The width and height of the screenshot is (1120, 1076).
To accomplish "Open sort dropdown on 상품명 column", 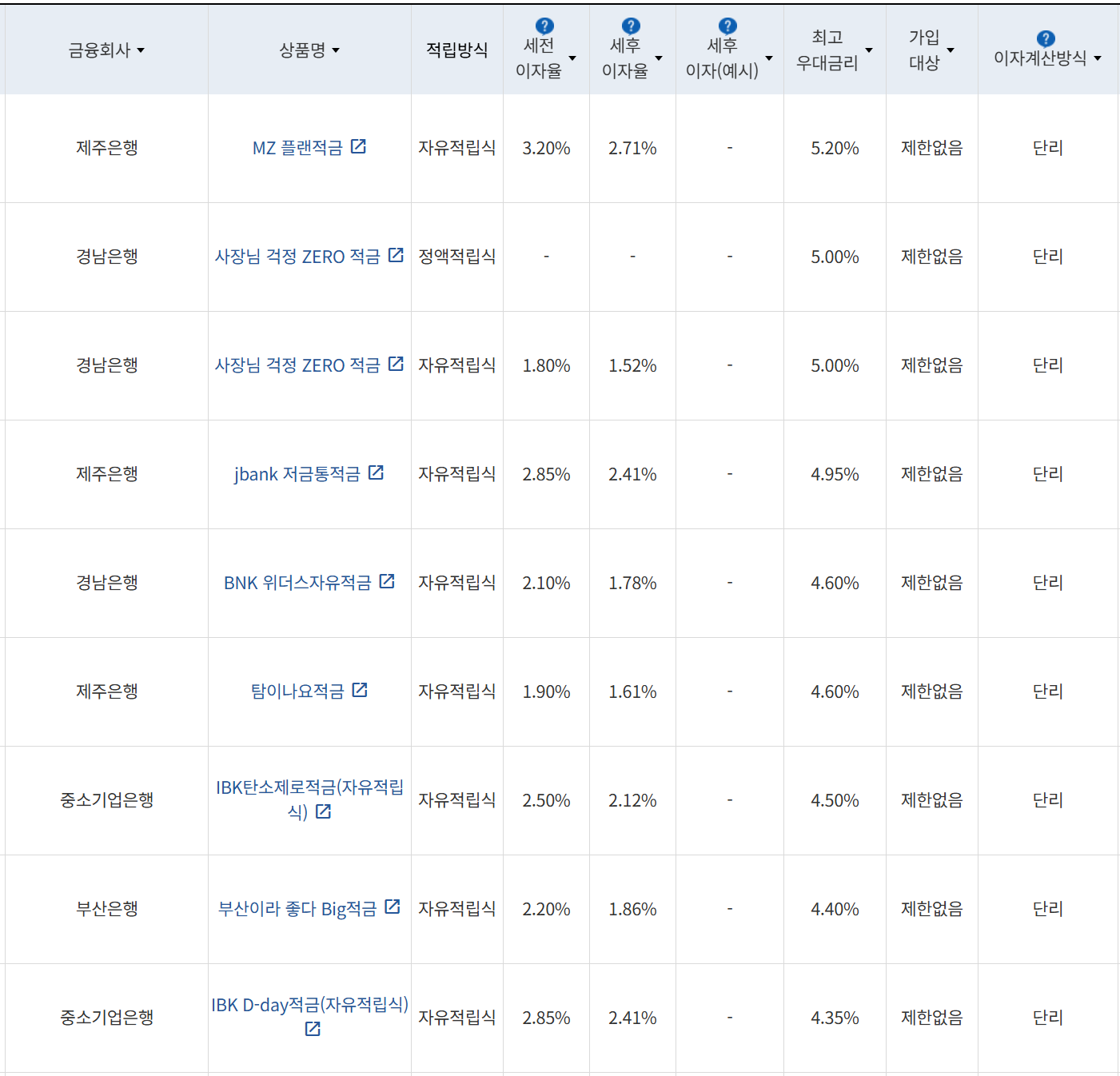I will (337, 50).
